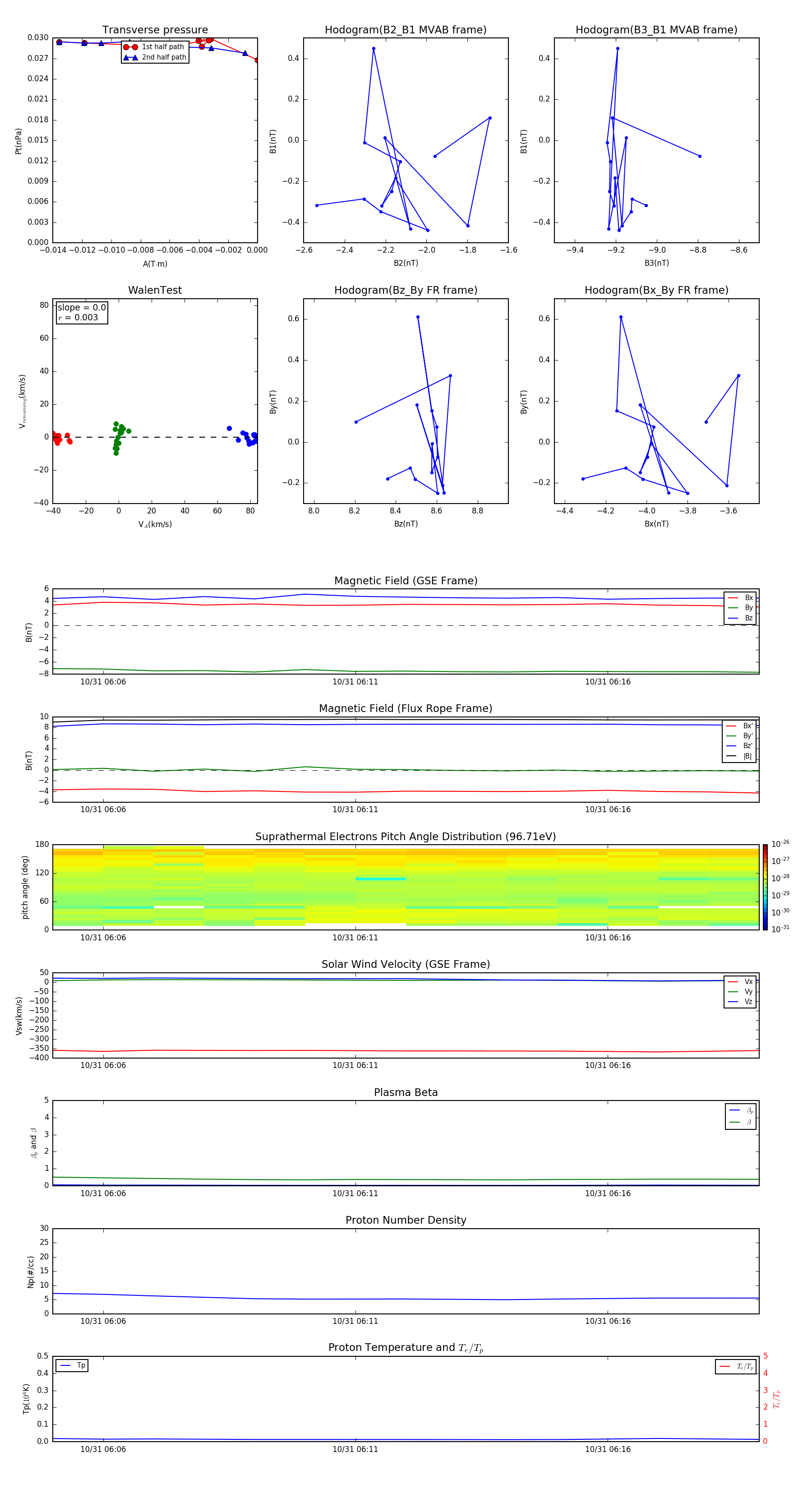Click the 'Magnetic Field (GSE Frame)' title
This screenshot has width=812, height=1489.
406,581
